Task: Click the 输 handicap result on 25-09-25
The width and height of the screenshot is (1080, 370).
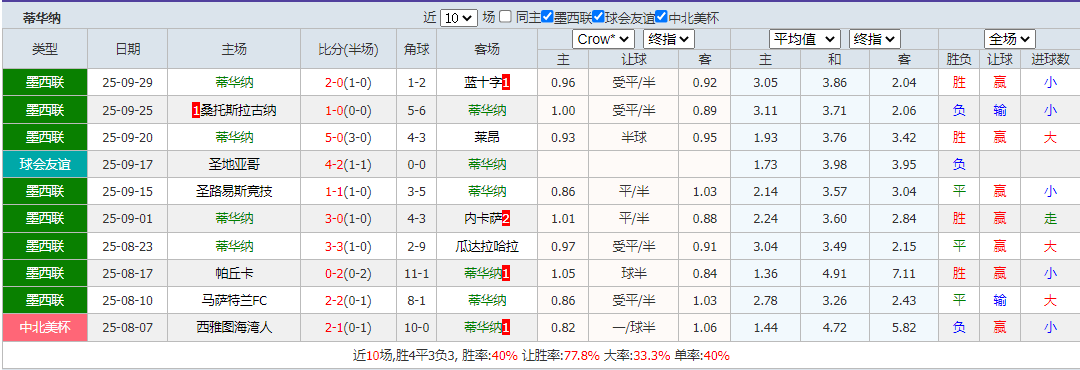Action: pyautogui.click(x=999, y=110)
